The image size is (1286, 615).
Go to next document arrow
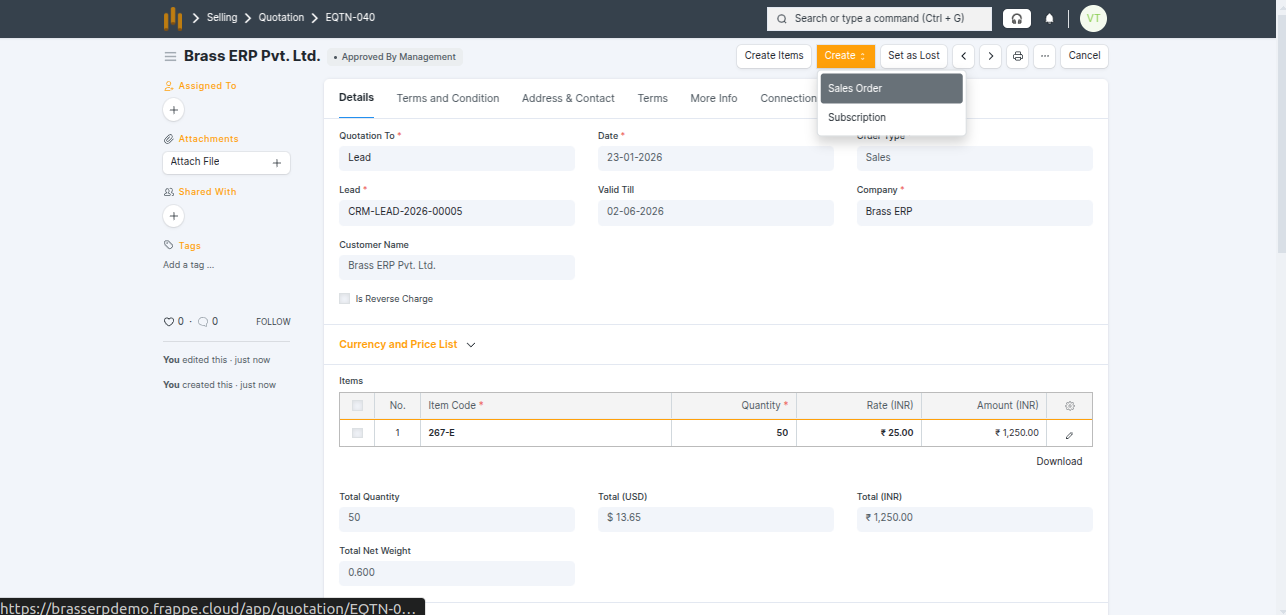coord(990,56)
